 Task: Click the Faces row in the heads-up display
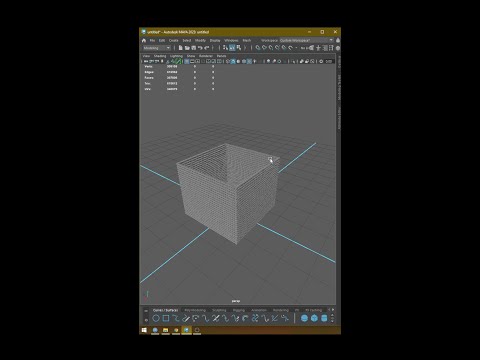pos(179,78)
